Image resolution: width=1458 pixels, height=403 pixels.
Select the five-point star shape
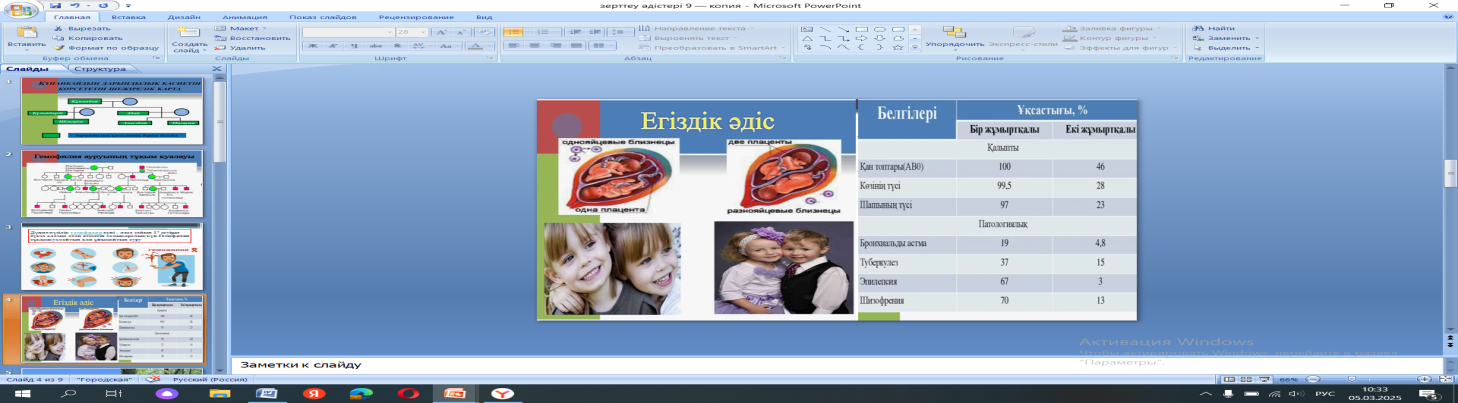(898, 47)
